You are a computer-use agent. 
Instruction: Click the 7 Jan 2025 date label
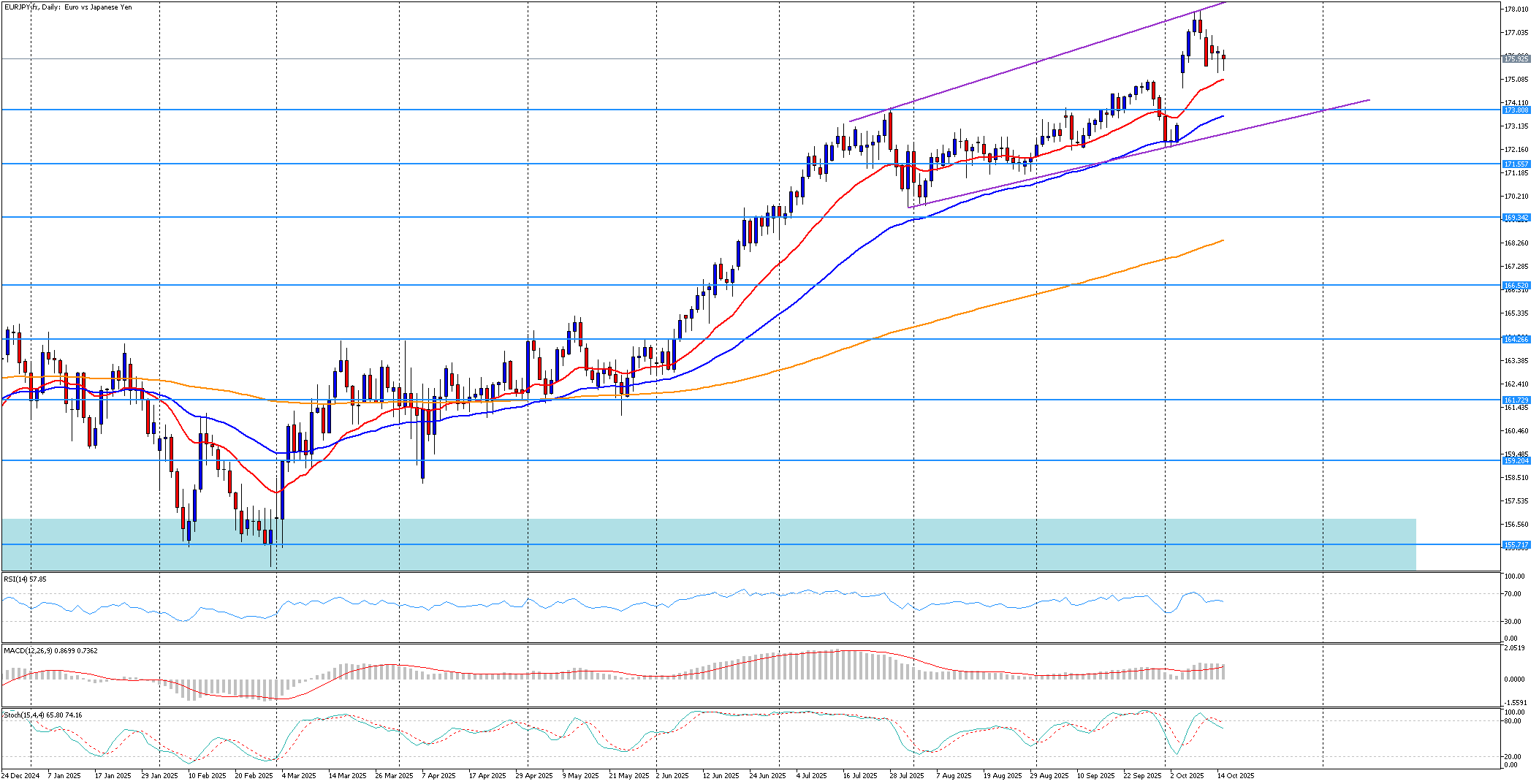(64, 776)
